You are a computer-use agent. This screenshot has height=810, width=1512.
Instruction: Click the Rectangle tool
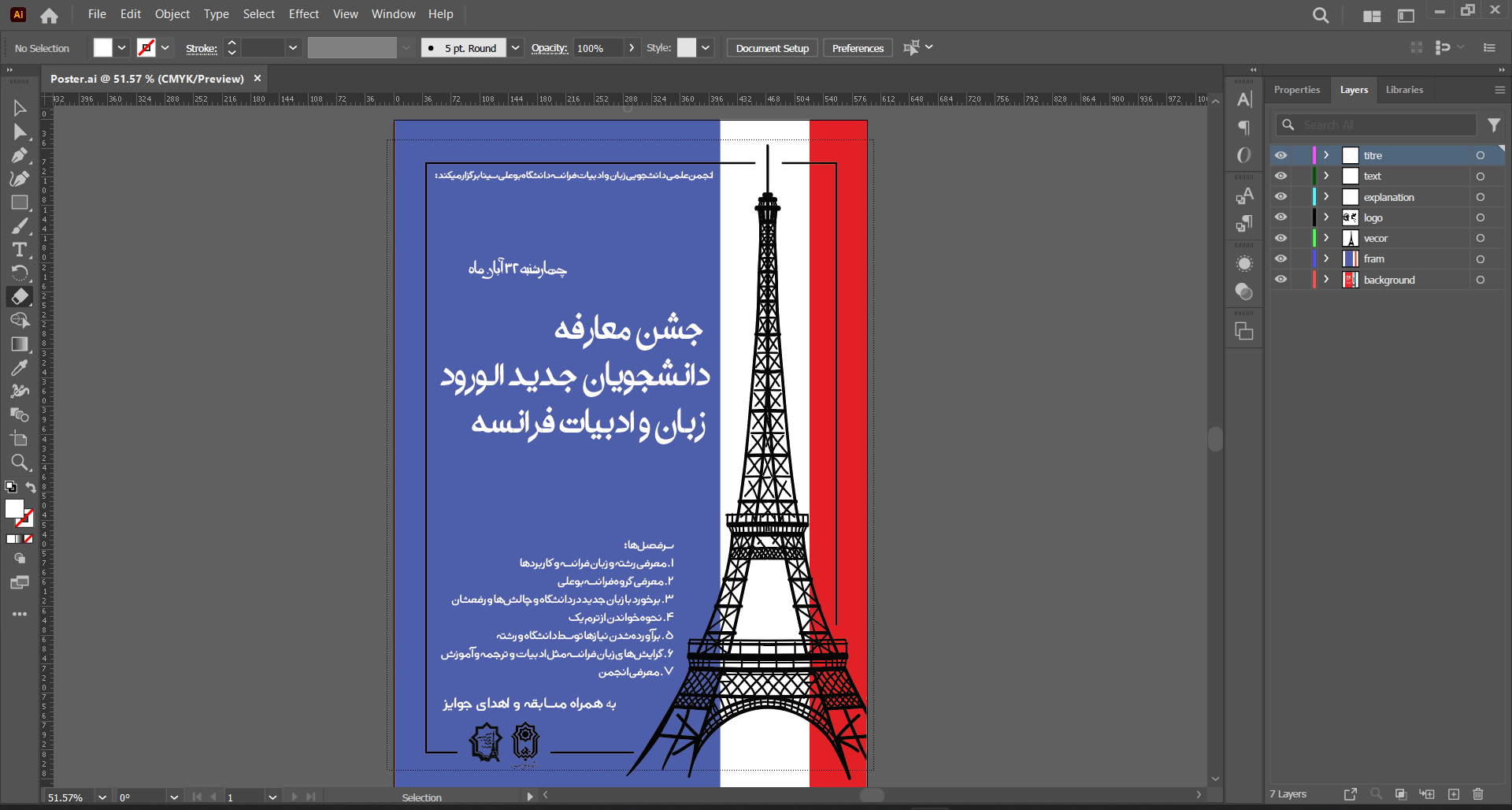20,202
